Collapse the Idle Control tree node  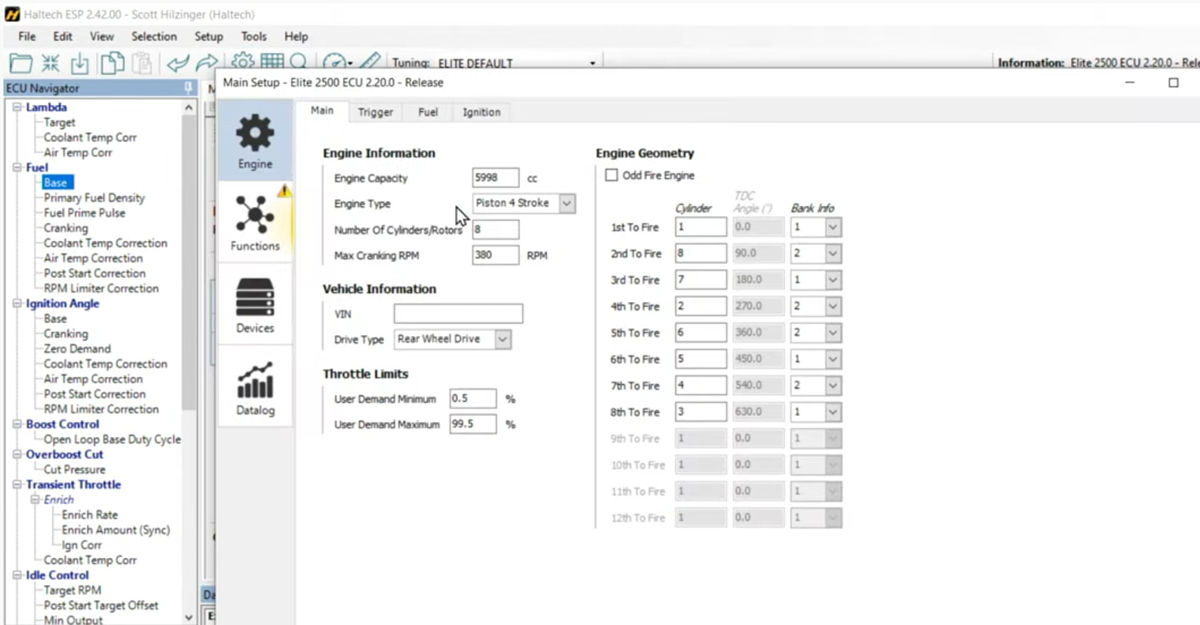point(16,576)
